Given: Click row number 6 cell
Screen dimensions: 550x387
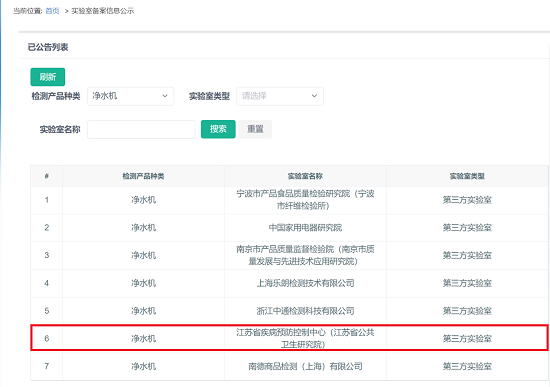Looking at the screenshot, I should coord(47,339).
